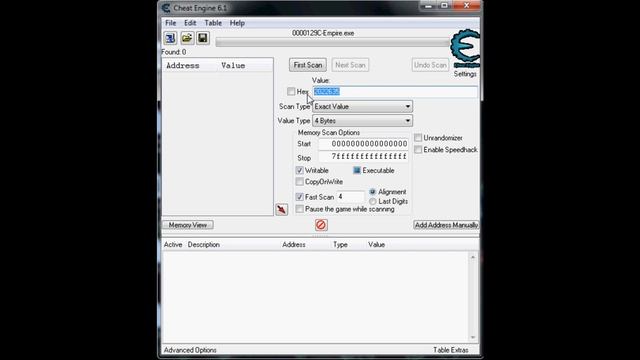
Task: Enable CopyOnWrite
Action: pyautogui.click(x=300, y=182)
